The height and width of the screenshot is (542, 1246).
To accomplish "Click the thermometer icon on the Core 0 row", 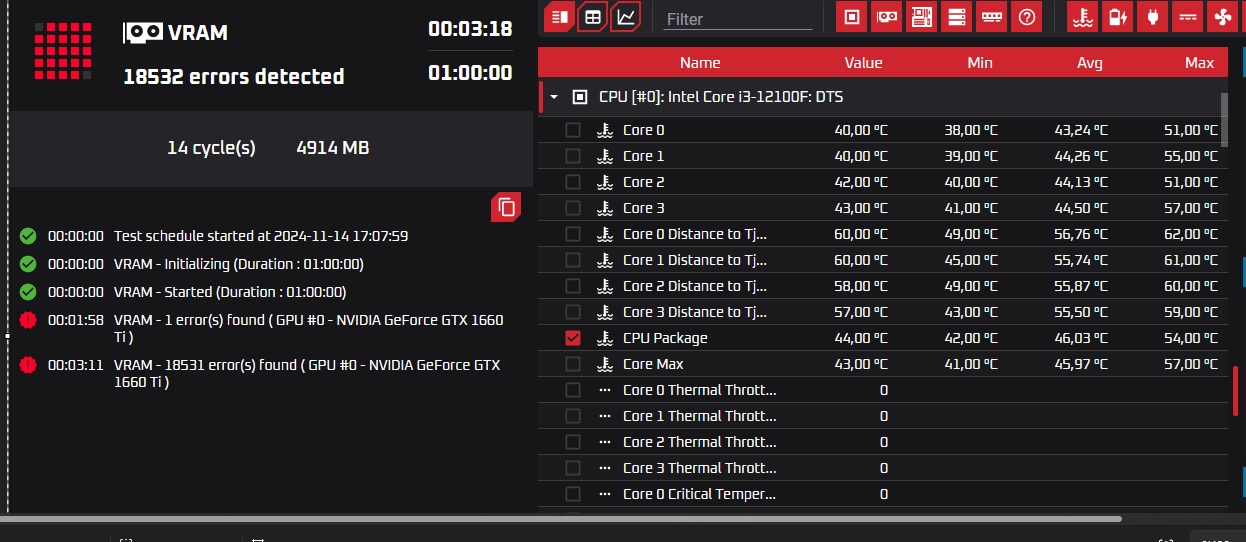I will tap(604, 130).
